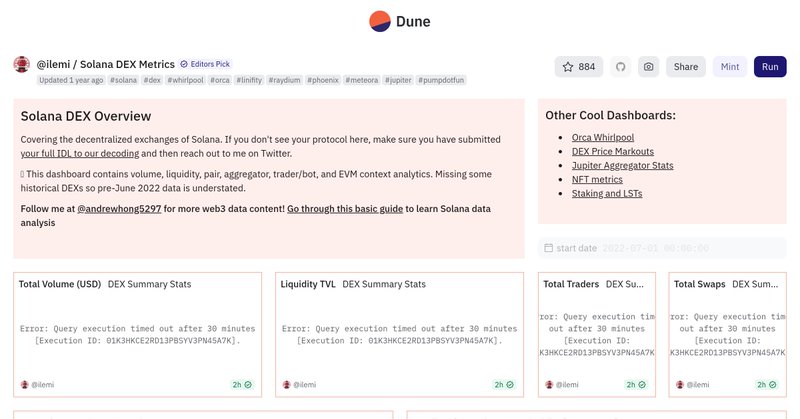This screenshot has width=800, height=419.
Task: Star the dashboard with 884 stars
Action: point(579,67)
